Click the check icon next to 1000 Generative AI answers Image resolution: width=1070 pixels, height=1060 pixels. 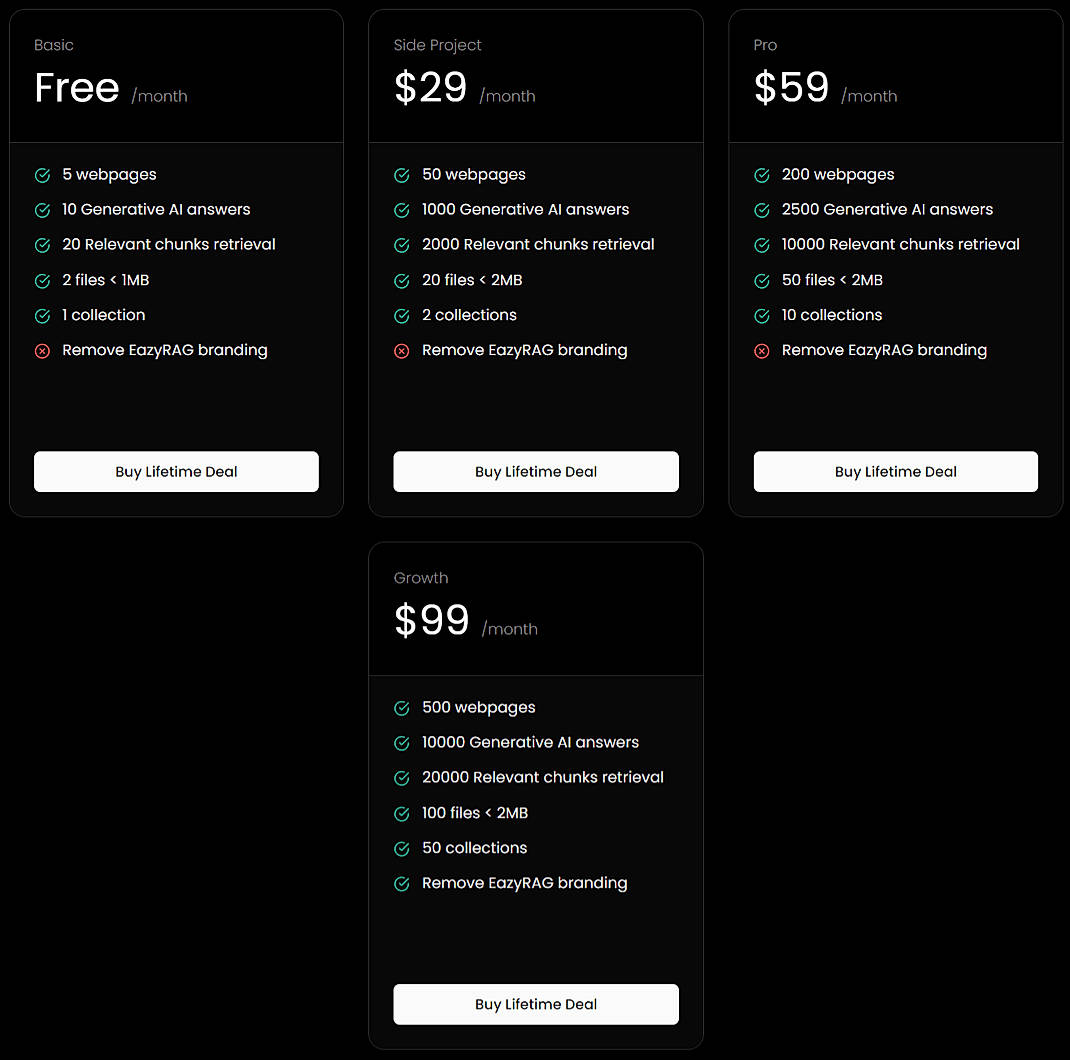point(402,209)
